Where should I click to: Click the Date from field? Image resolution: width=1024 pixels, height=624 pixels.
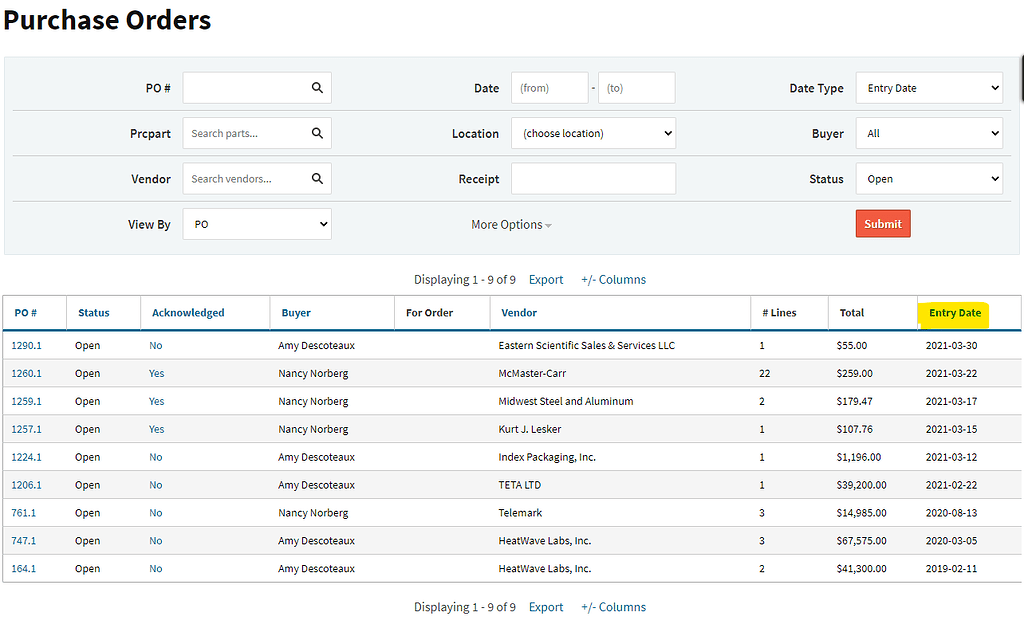549,87
